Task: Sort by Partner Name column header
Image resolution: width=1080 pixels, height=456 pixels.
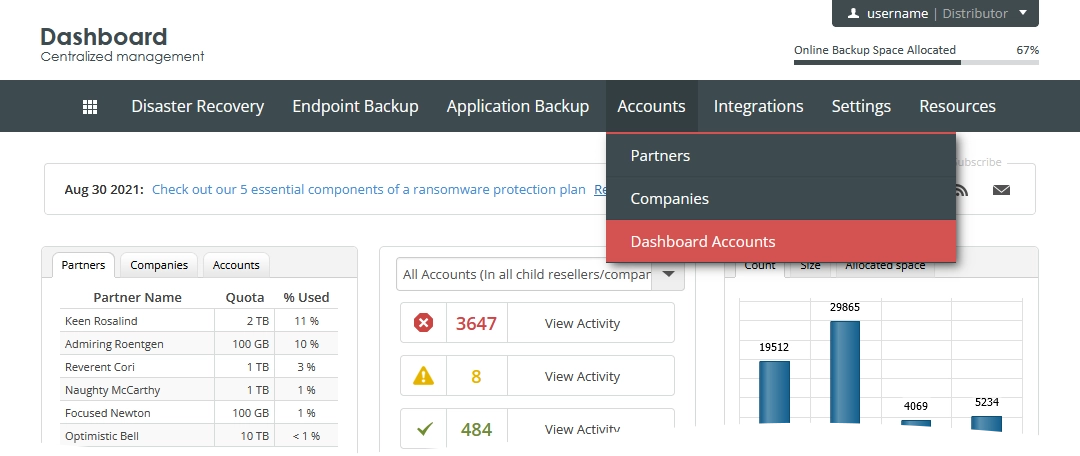Action: click(x=137, y=298)
